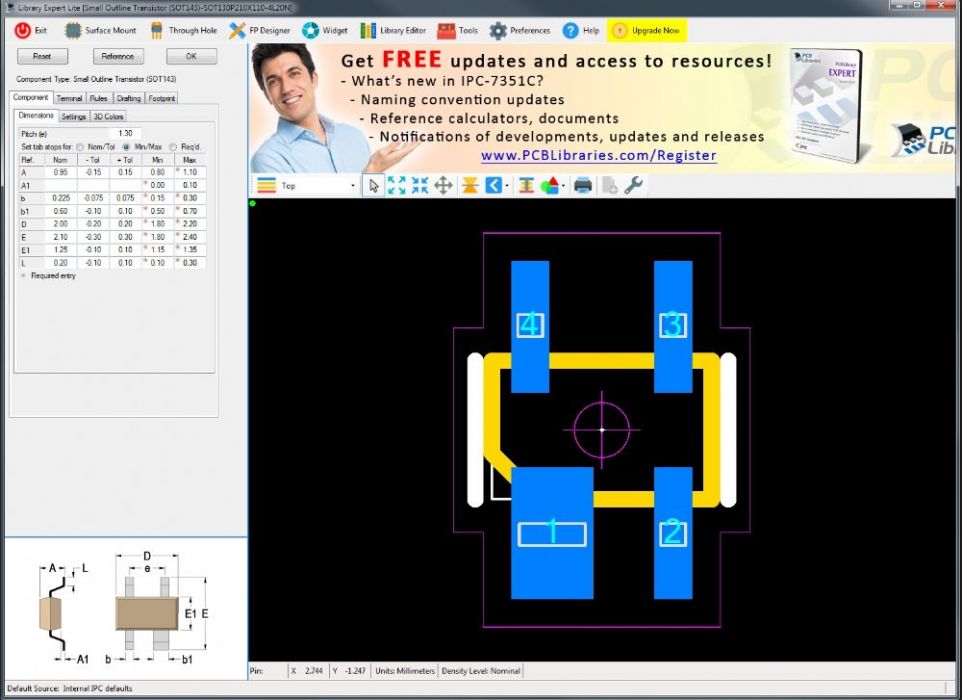Open the Library Editor
Screen dimensions: 962x700
tap(392, 31)
